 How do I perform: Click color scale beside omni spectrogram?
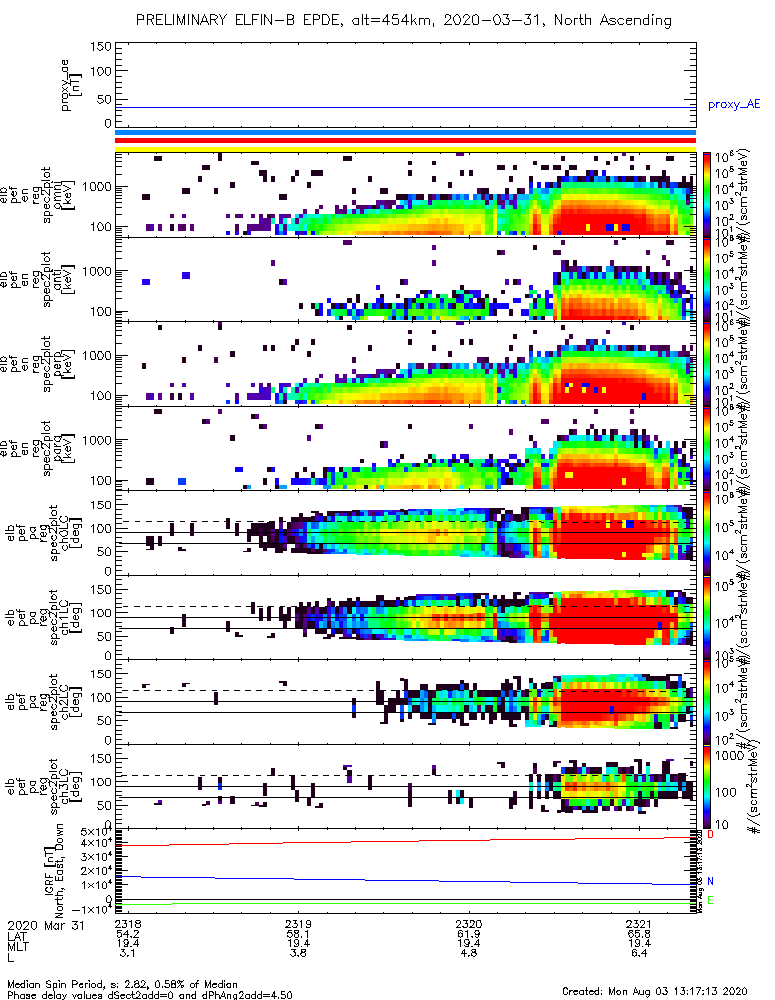(707, 195)
